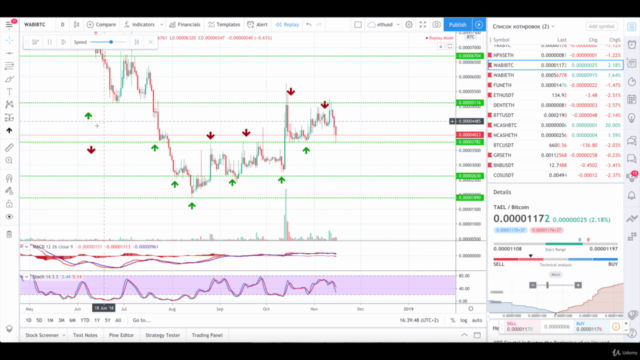
Task: Select ETHUSDT in the watchlist
Action: [x=556, y=95]
